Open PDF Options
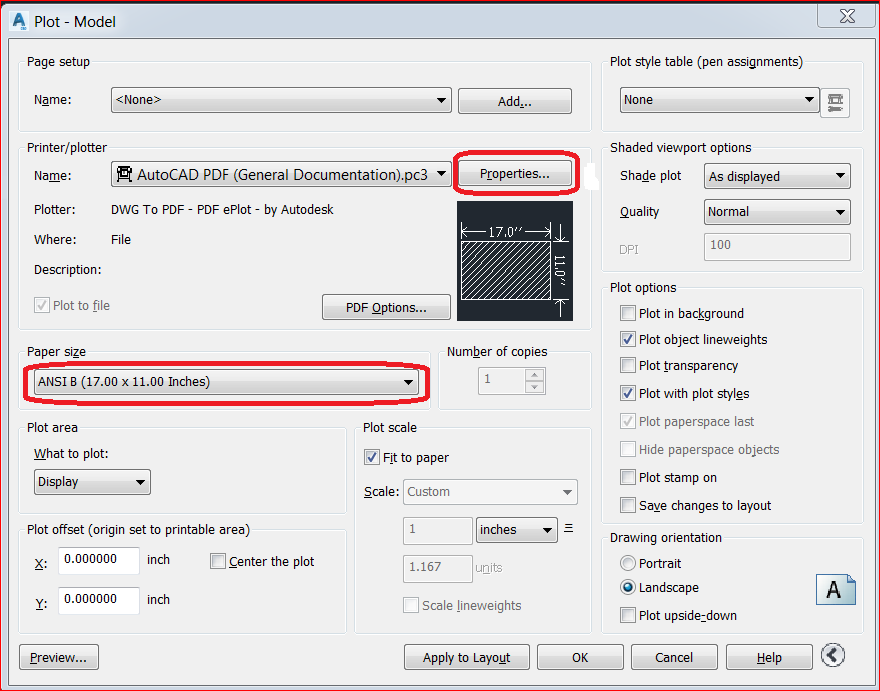The width and height of the screenshot is (880, 691). pos(386,307)
